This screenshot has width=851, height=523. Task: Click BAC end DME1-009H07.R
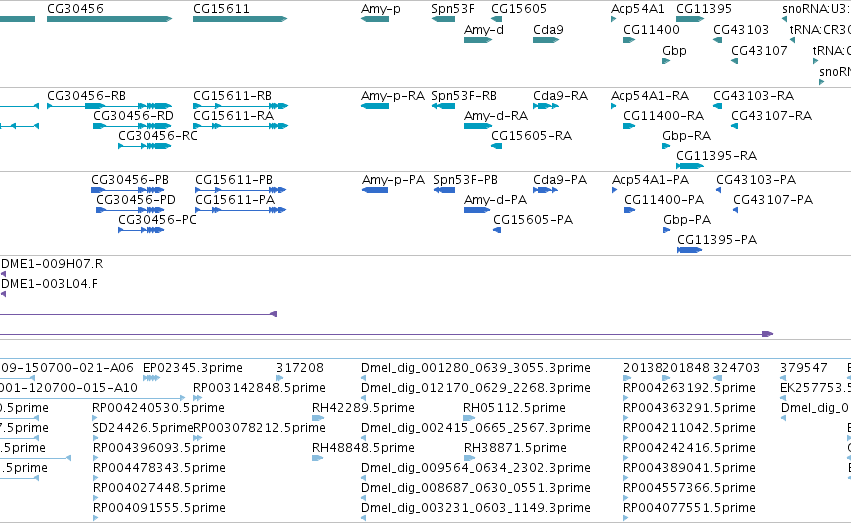click(52, 264)
